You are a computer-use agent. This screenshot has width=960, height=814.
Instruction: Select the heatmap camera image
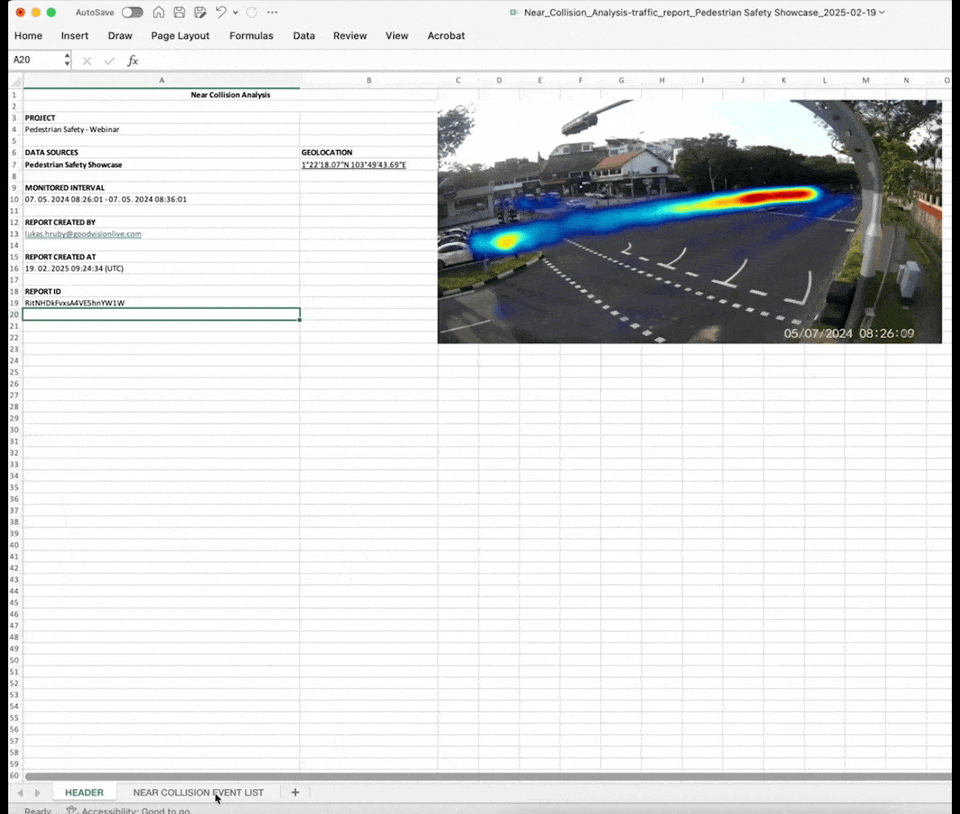point(689,221)
